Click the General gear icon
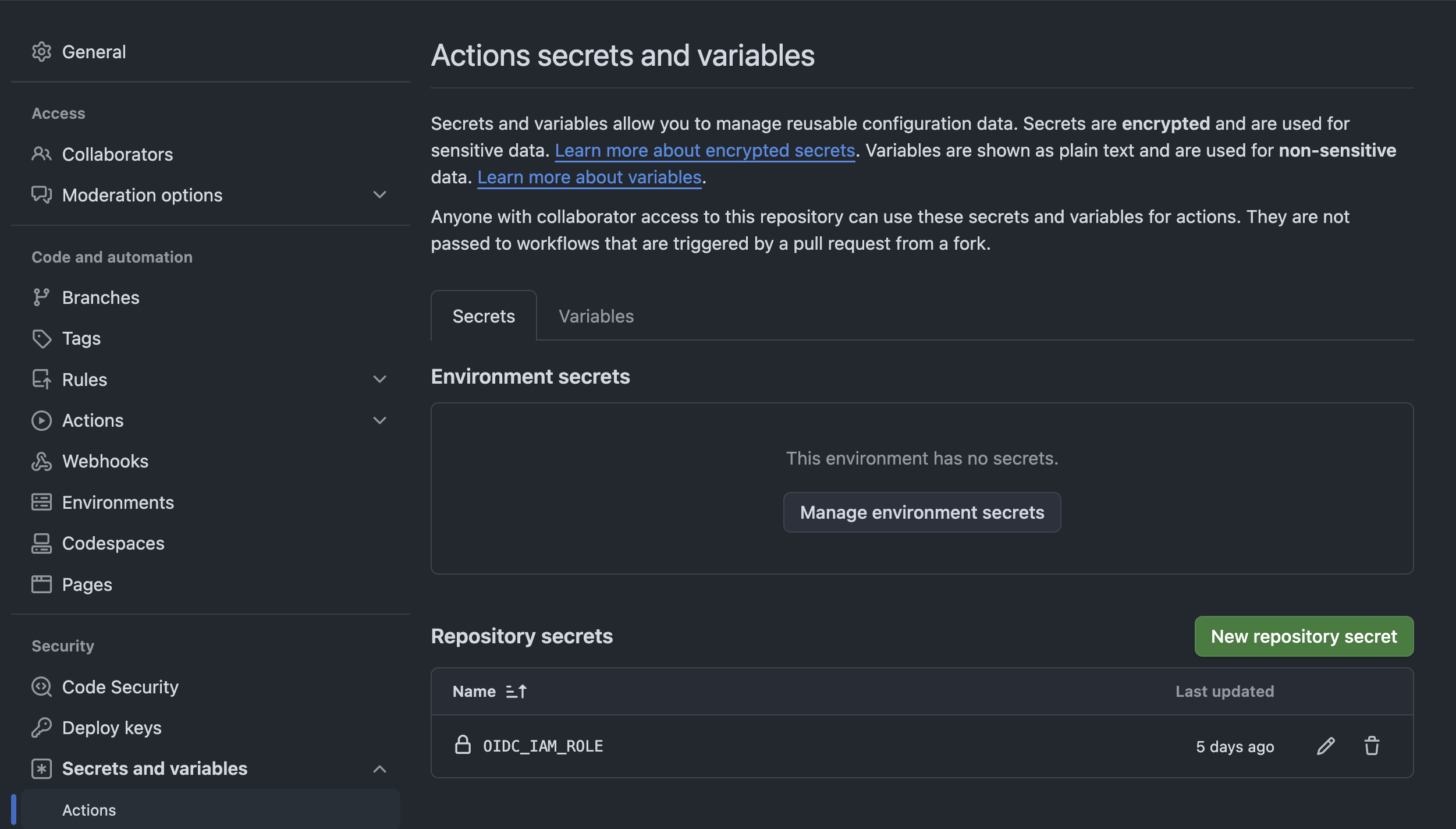The width and height of the screenshot is (1456, 829). pos(41,52)
